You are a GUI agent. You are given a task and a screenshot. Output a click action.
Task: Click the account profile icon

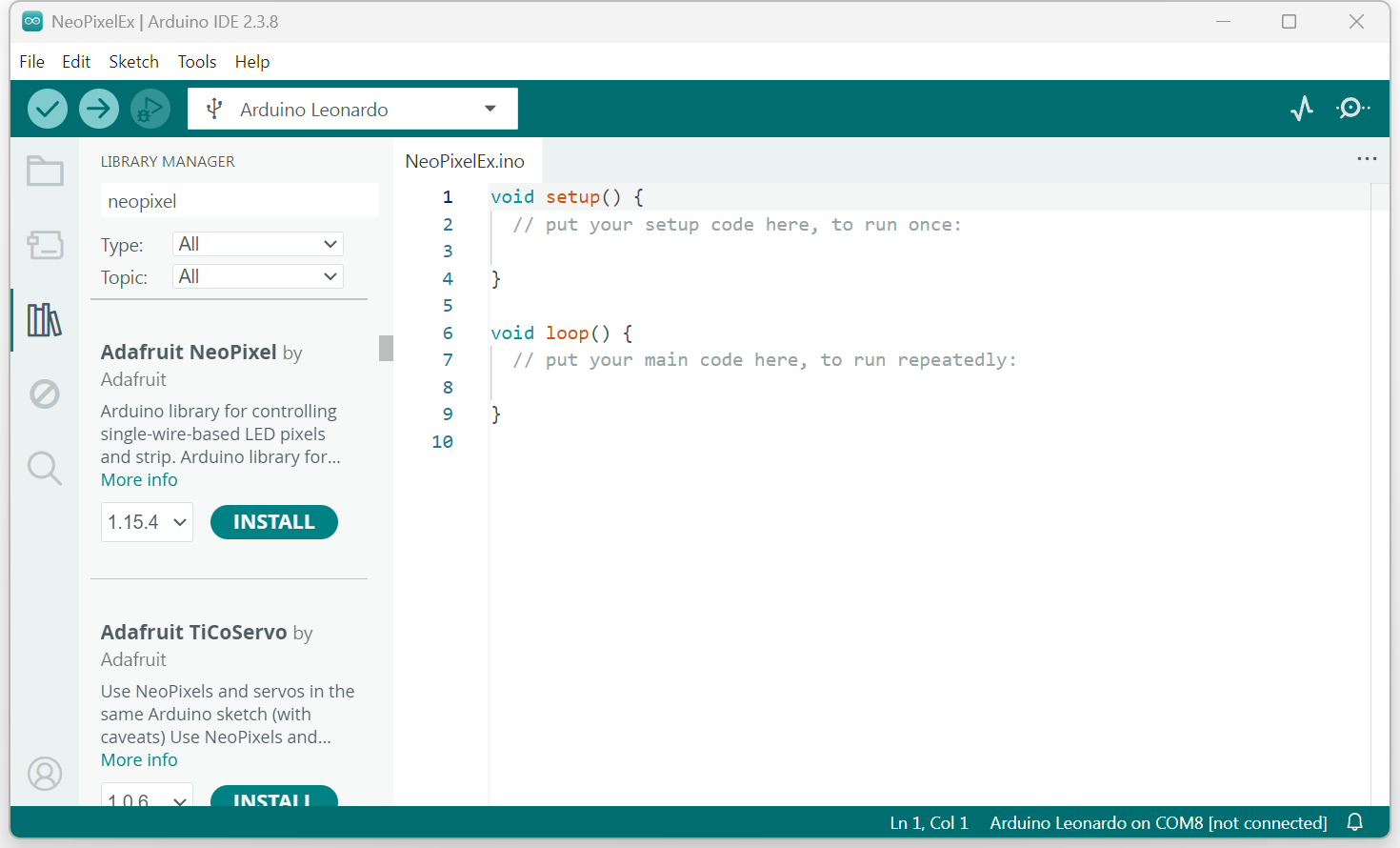[x=44, y=774]
